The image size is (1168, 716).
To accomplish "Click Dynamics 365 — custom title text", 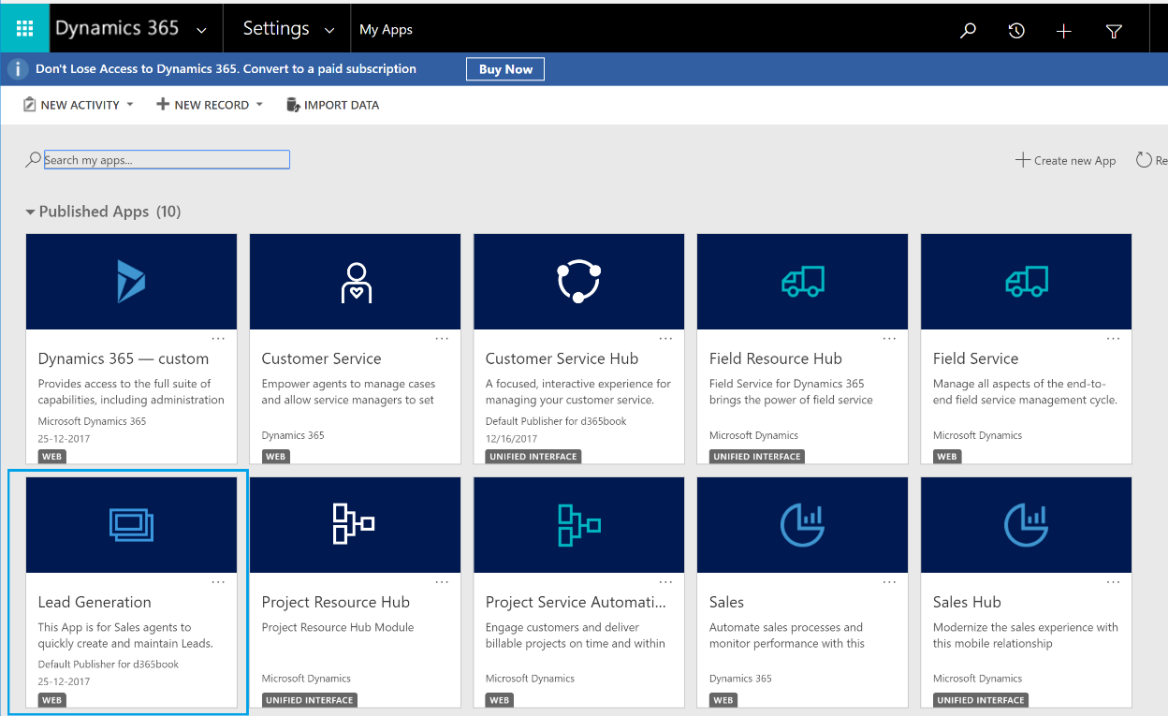I will click(x=123, y=358).
